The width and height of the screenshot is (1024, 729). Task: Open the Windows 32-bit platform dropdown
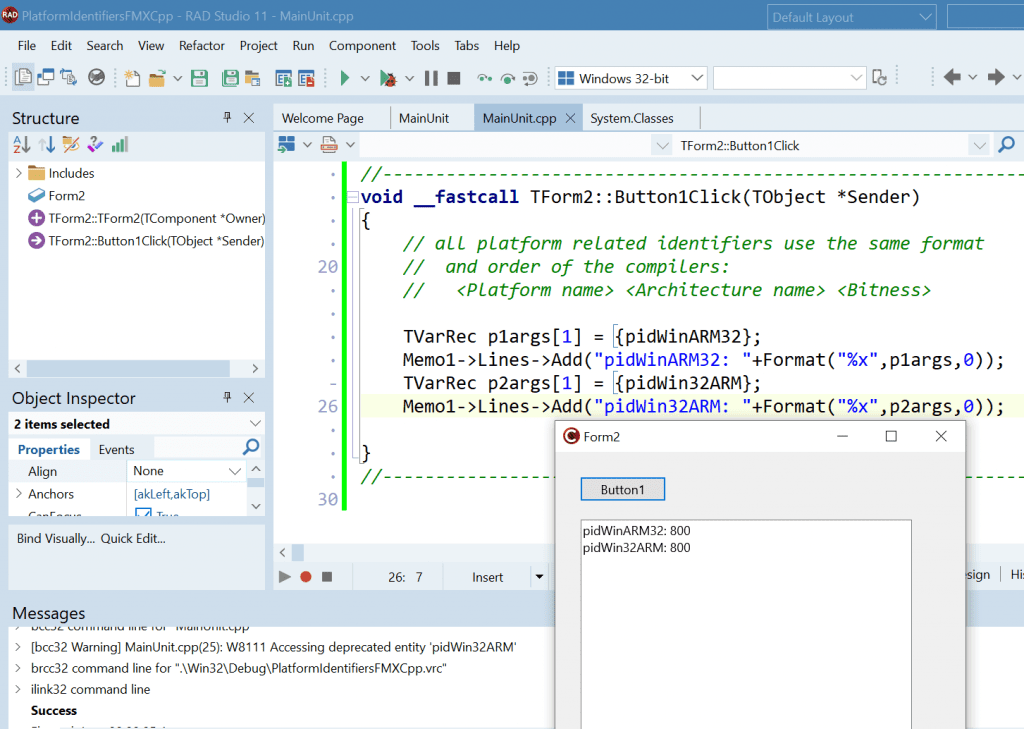click(x=697, y=78)
